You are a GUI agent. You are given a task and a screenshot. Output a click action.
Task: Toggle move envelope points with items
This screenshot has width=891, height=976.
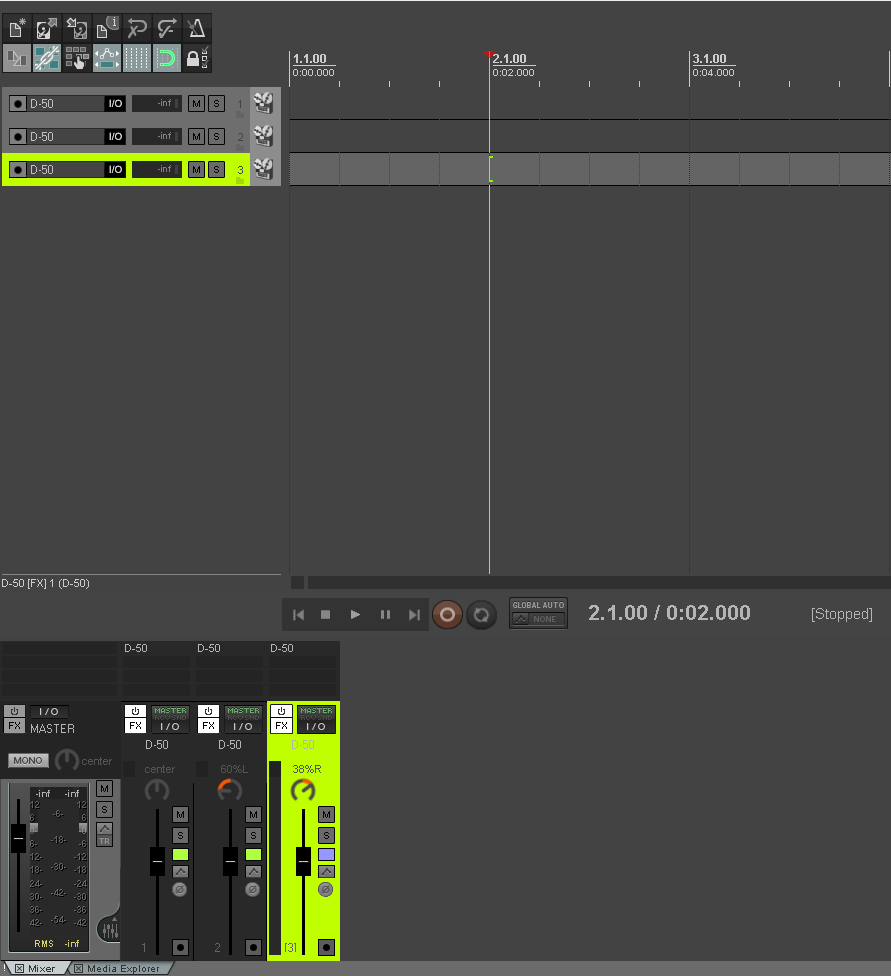pyautogui.click(x=107, y=59)
